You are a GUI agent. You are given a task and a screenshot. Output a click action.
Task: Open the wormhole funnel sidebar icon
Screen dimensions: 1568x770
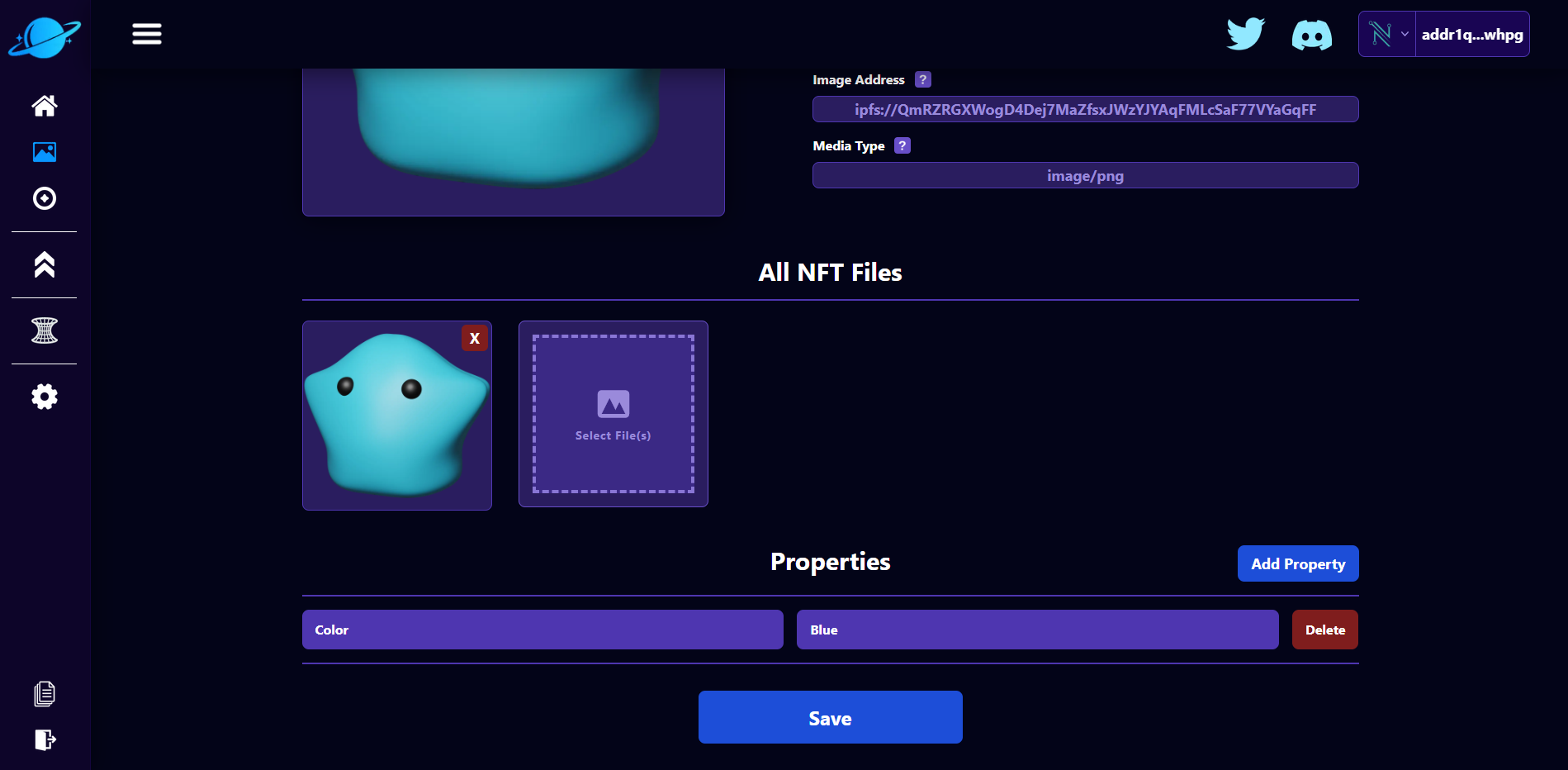click(45, 330)
